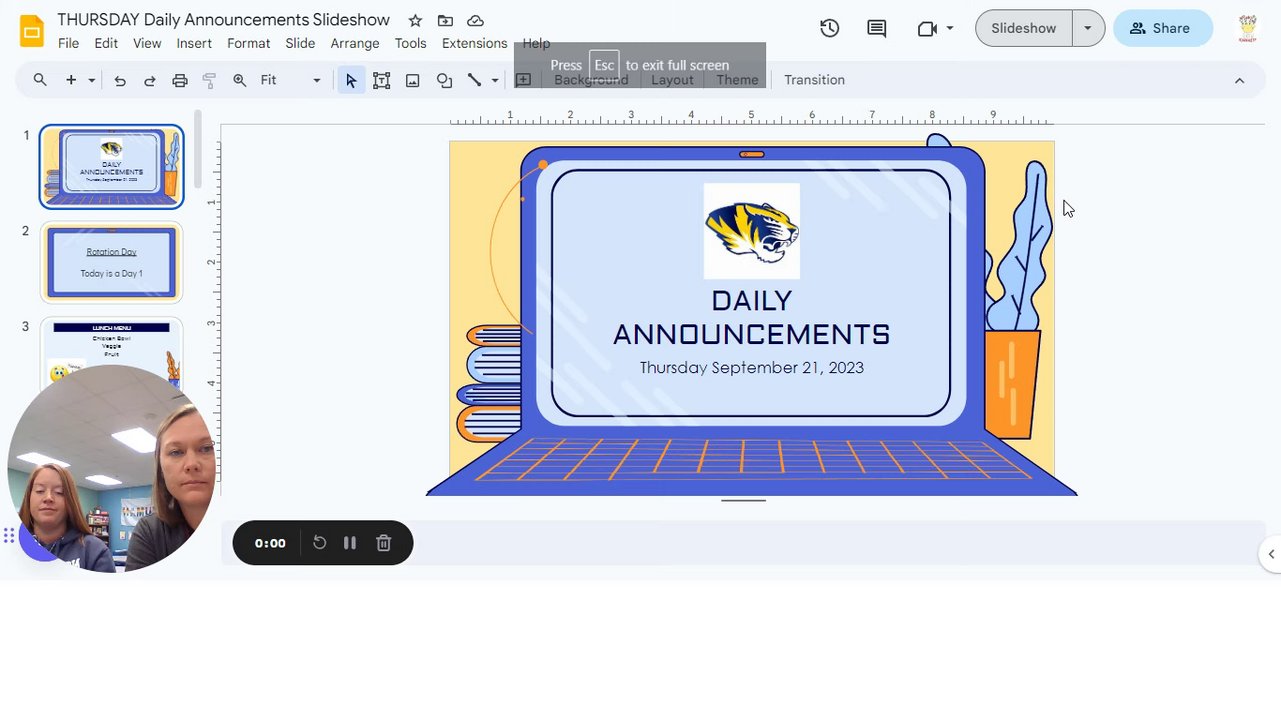Redo the last action

[x=150, y=80]
